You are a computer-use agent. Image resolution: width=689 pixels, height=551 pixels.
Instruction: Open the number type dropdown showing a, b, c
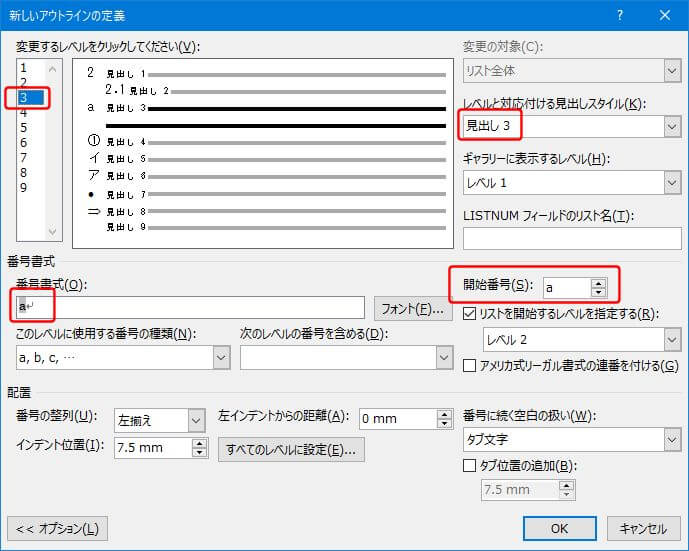point(221,357)
